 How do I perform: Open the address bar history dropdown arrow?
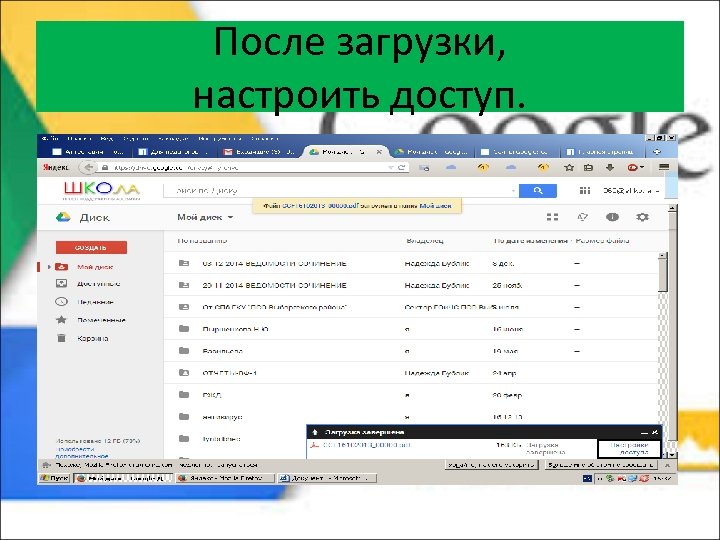pyautogui.click(x=390, y=168)
